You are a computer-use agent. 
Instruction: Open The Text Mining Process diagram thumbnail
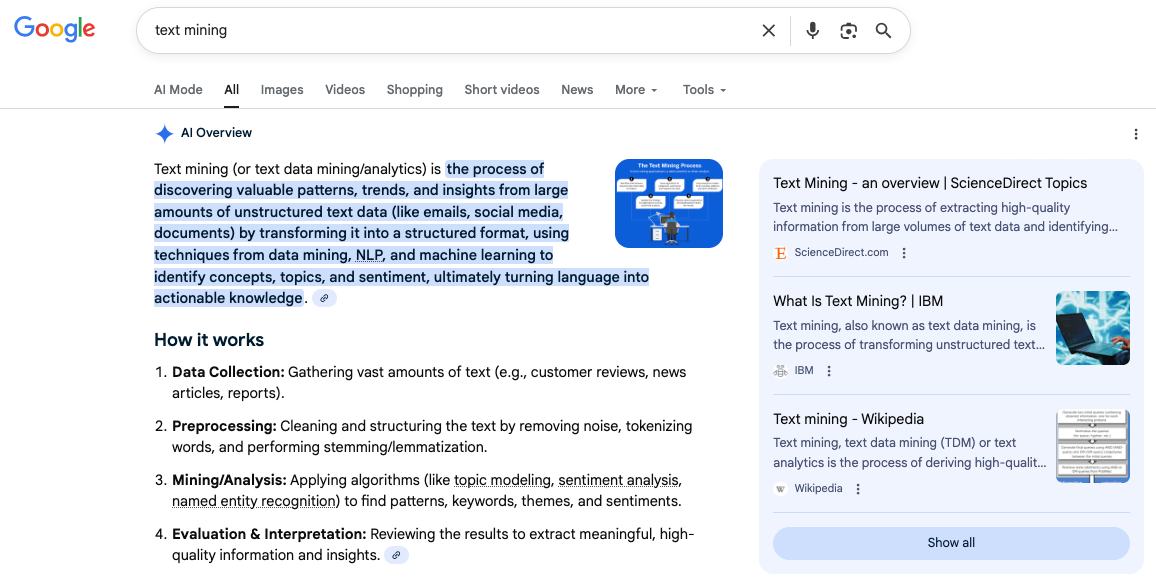click(669, 203)
